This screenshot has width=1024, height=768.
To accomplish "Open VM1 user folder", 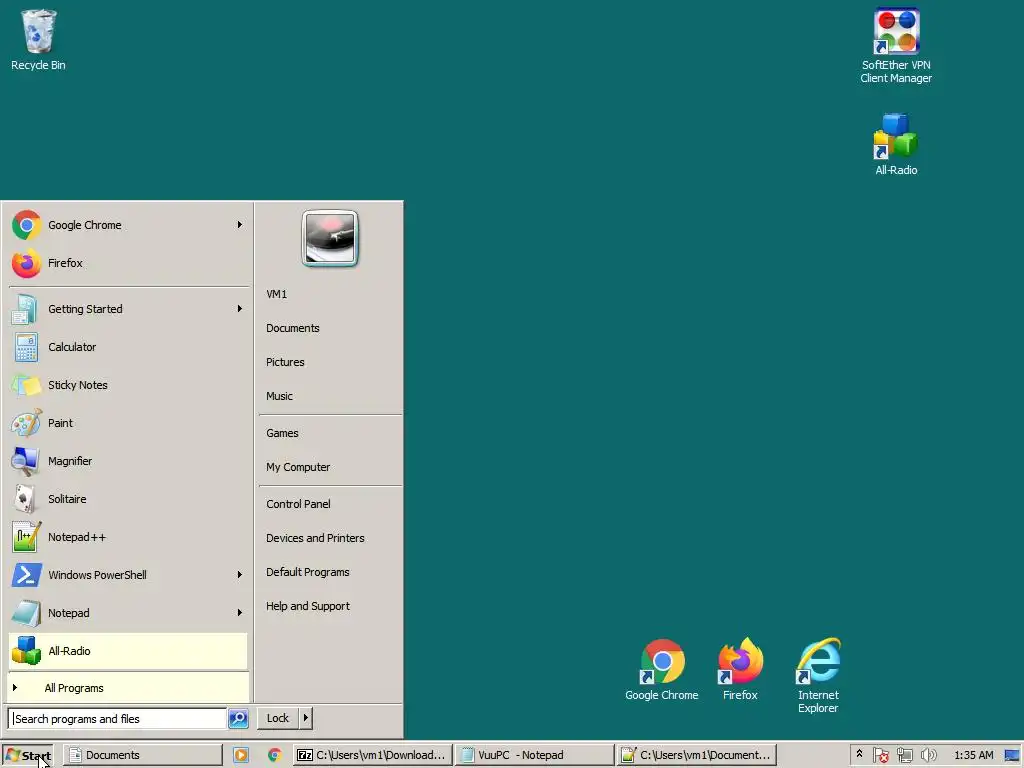I will click(x=276, y=294).
